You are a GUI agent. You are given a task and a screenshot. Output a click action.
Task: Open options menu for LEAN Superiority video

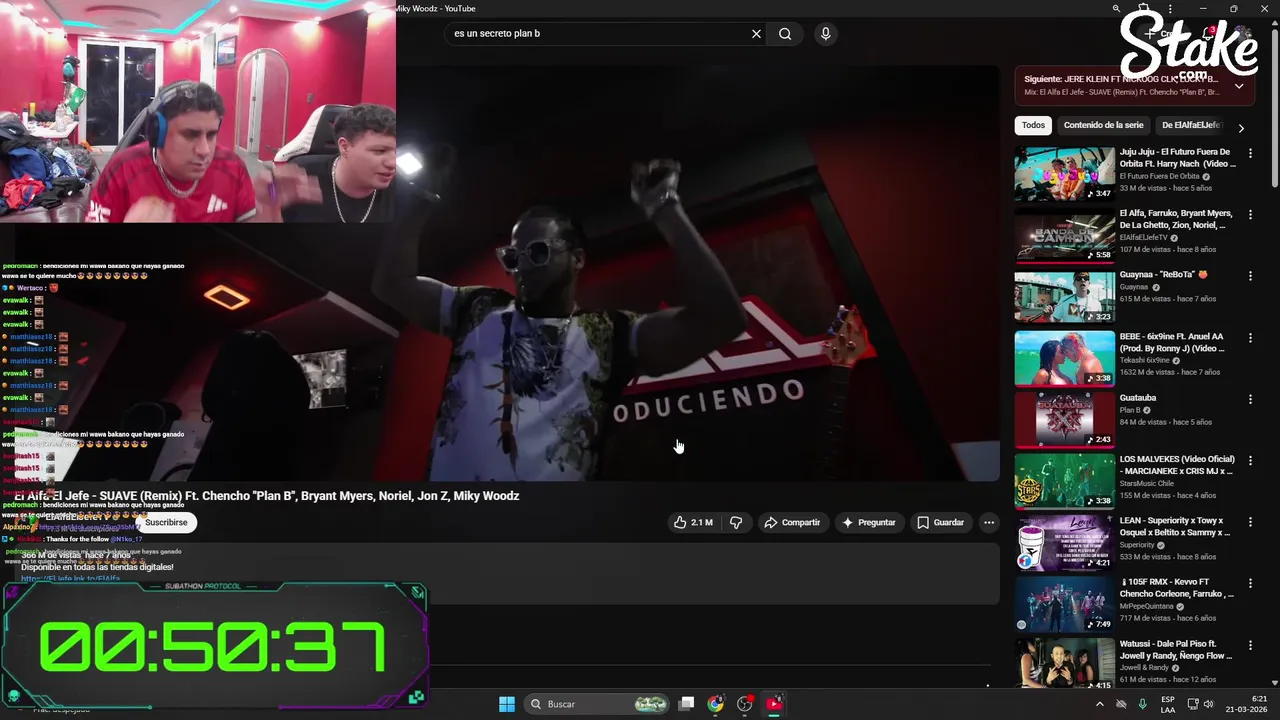coord(1250,521)
